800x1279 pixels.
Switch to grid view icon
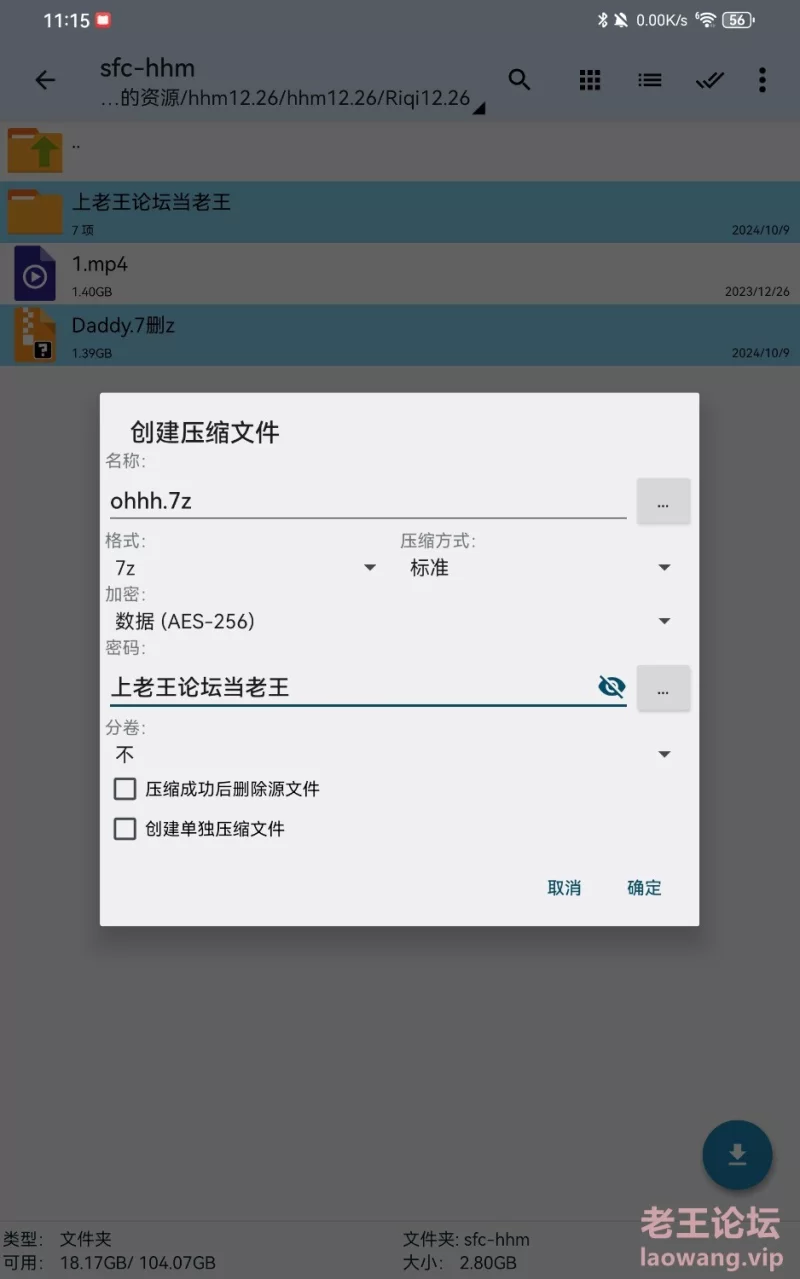(x=590, y=81)
